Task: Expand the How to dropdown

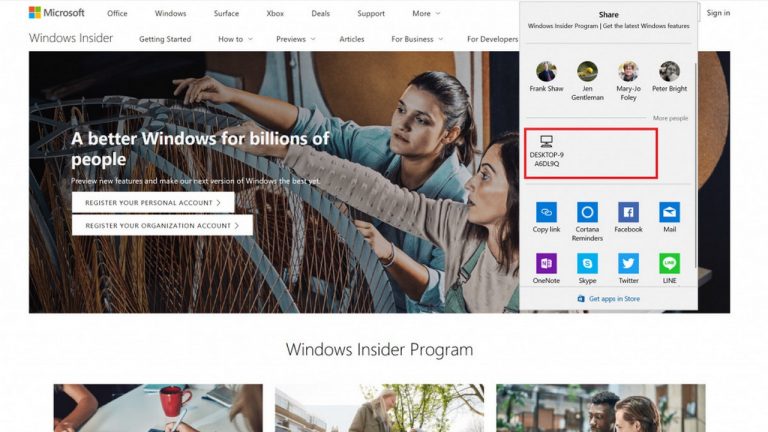Action: click(235, 39)
